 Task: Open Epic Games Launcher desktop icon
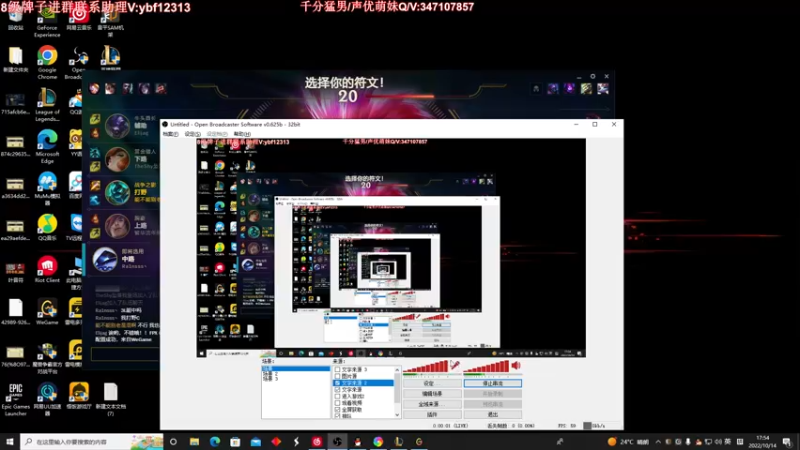15,400
